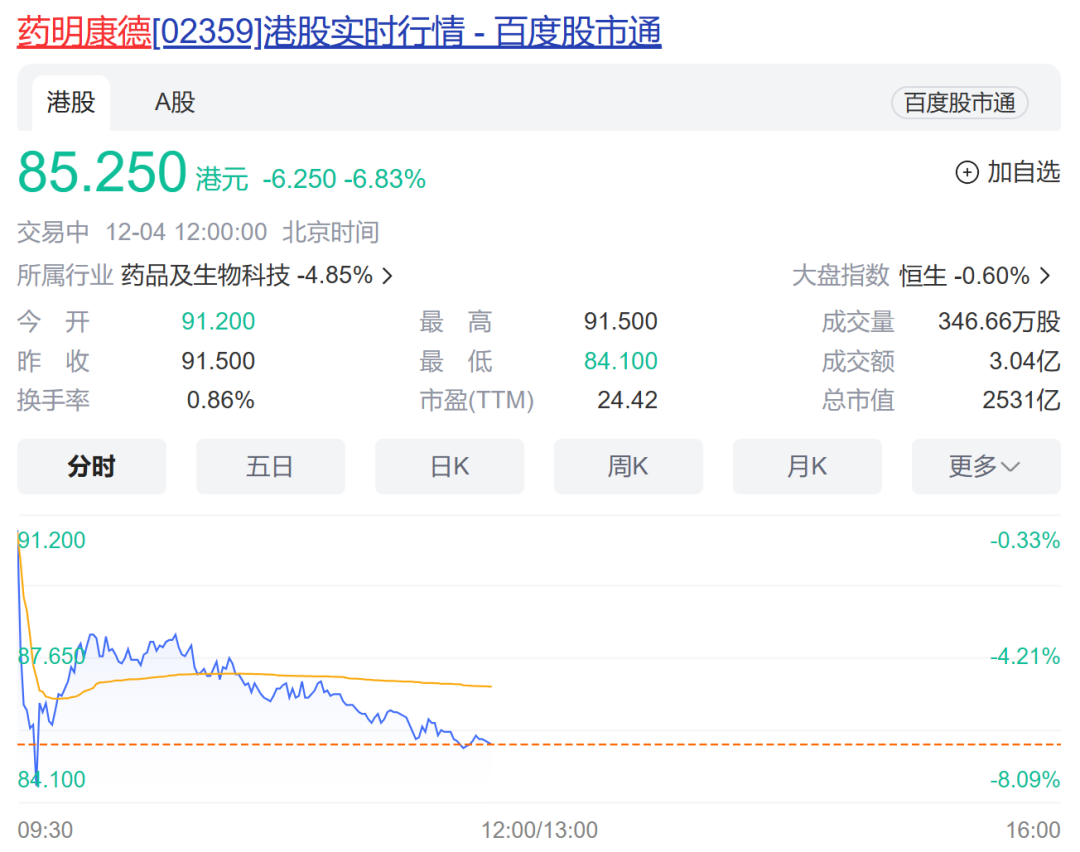The width and height of the screenshot is (1080, 852).
Task: Expand the industry chevron after -4.85%
Action: click(388, 276)
